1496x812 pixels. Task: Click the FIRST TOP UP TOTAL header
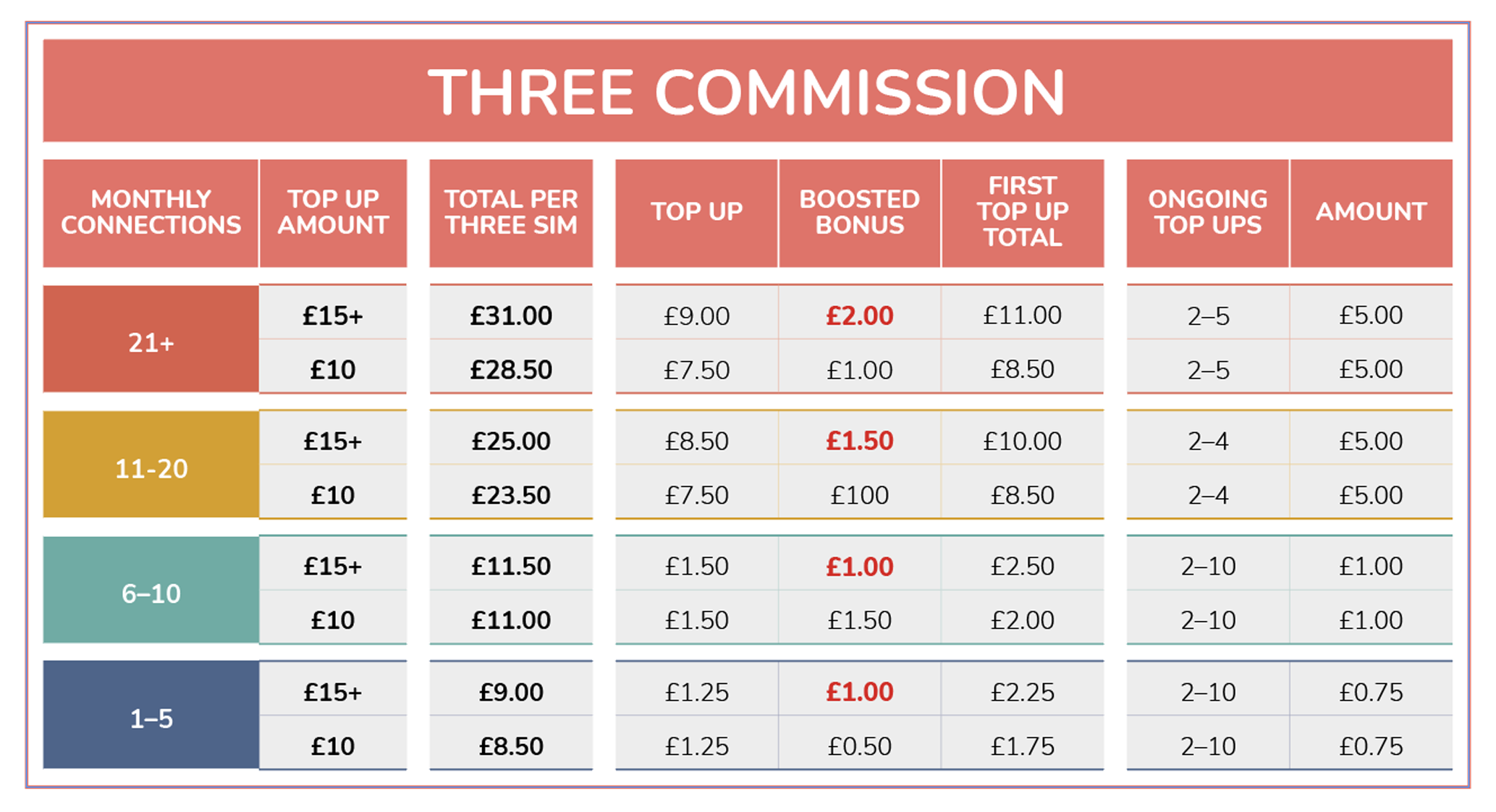tap(1023, 213)
